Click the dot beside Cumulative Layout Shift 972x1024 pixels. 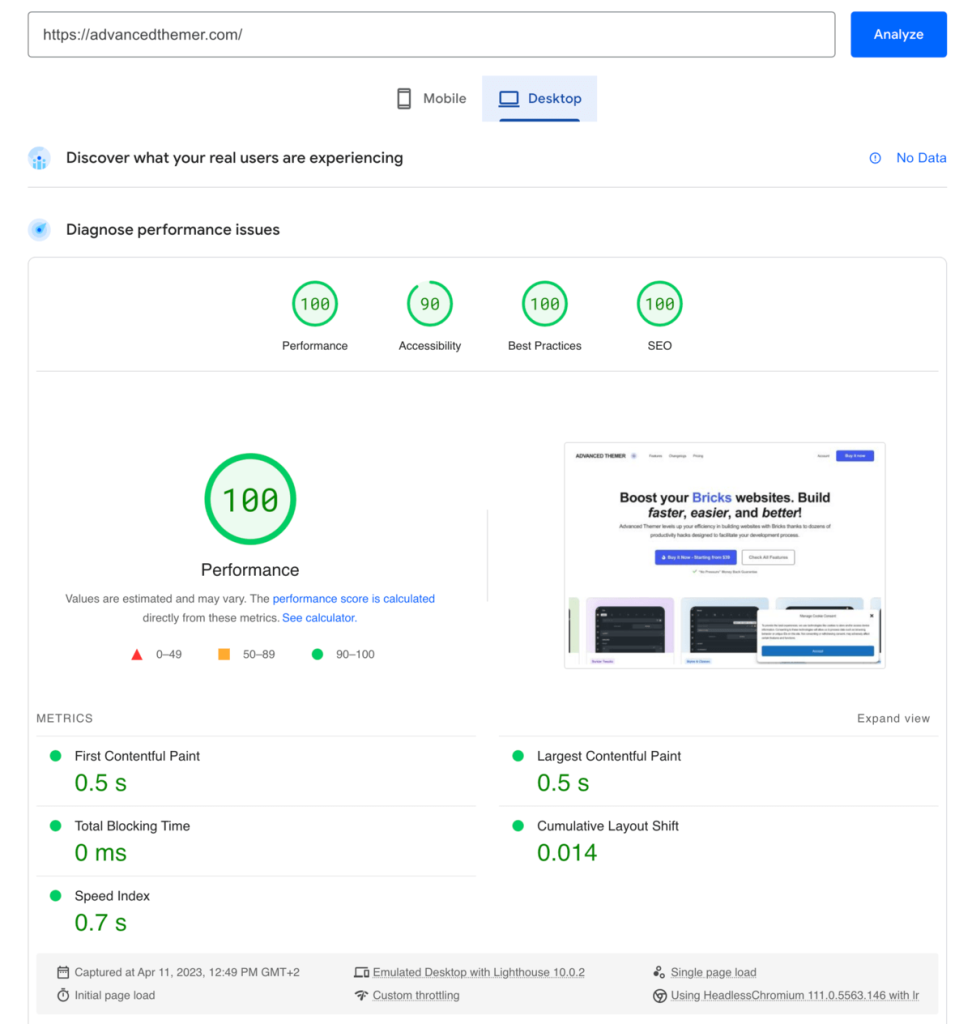click(517, 825)
